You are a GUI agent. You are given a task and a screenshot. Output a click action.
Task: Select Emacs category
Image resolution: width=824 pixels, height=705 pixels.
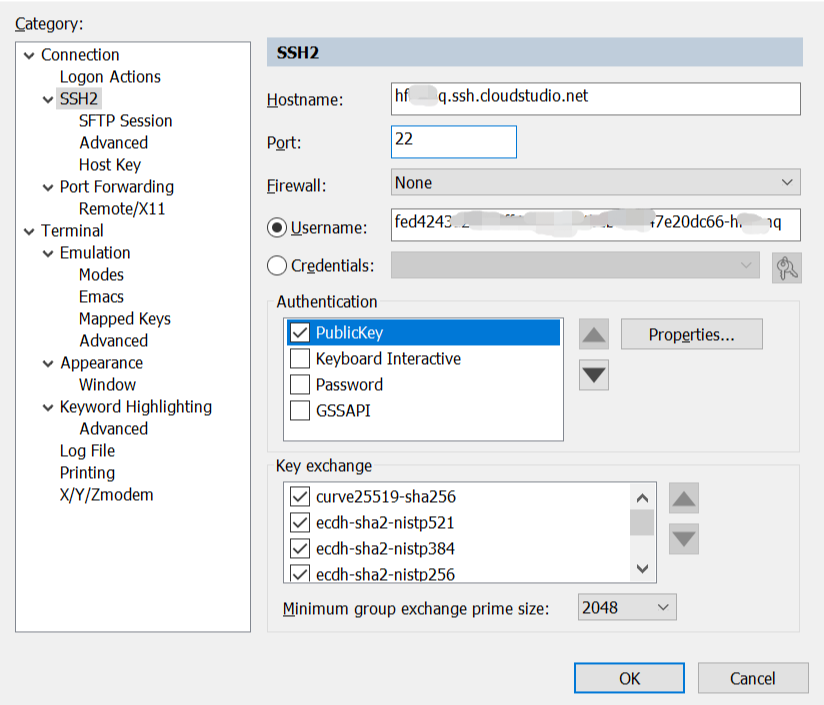coord(101,297)
